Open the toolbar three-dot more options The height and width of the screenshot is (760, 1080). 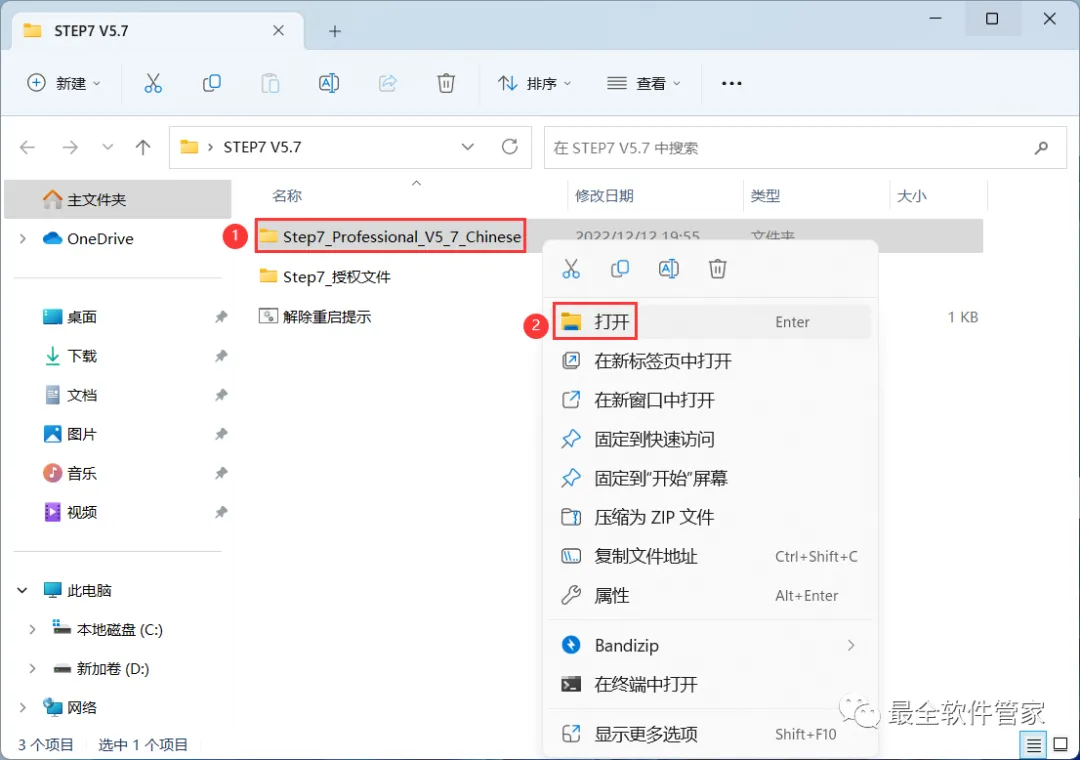(x=731, y=83)
